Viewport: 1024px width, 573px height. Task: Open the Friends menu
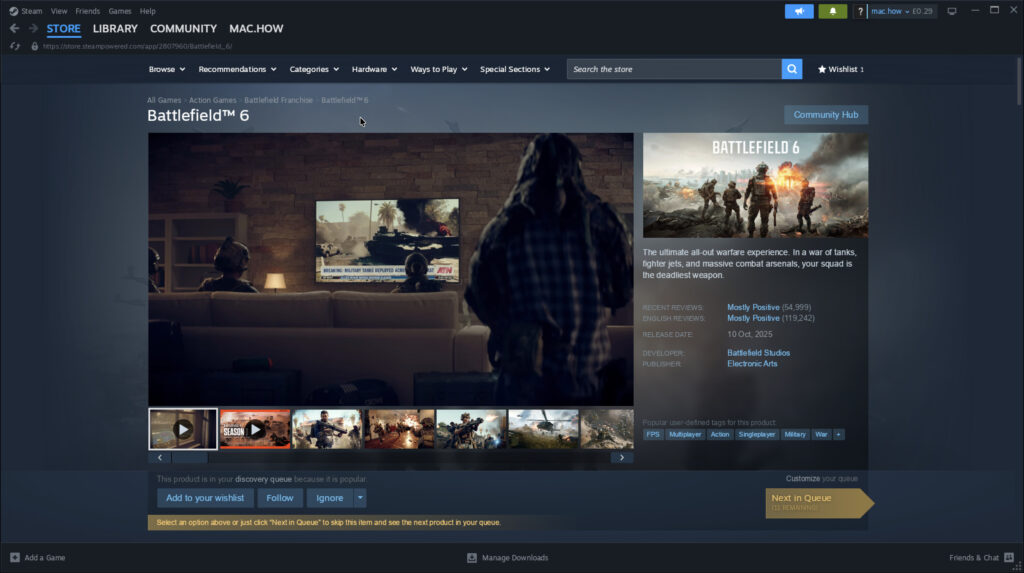pos(88,11)
